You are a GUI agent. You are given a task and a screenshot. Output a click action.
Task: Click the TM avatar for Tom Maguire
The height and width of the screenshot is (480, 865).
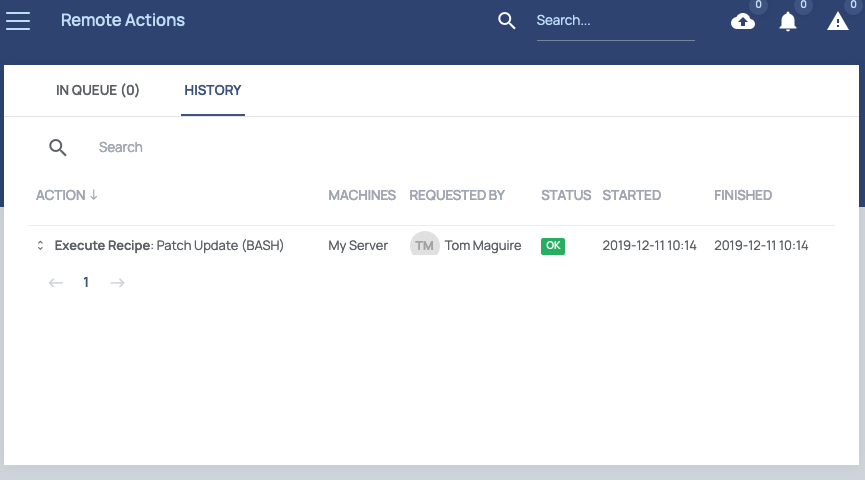tap(424, 245)
